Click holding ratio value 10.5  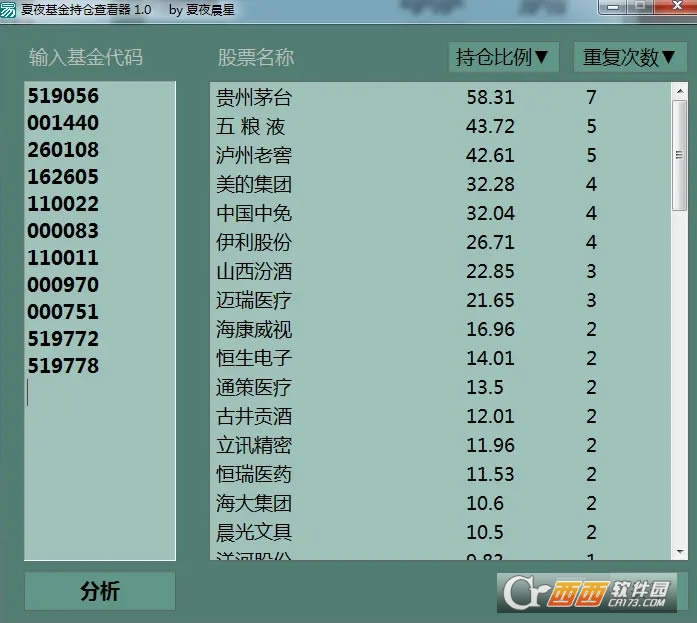click(485, 532)
